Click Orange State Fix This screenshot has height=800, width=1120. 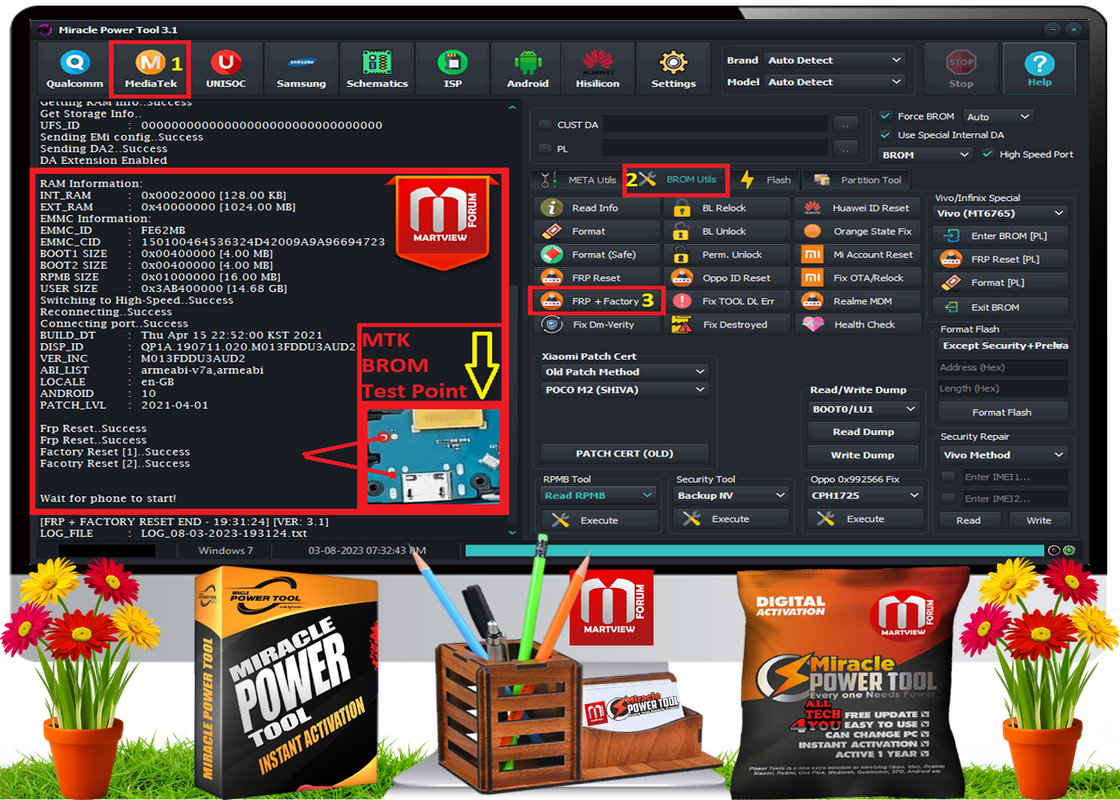[x=858, y=231]
